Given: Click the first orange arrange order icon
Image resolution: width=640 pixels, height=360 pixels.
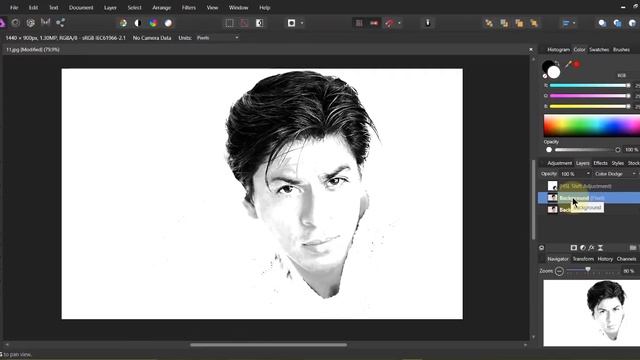Looking at the screenshot, I should 489,23.
